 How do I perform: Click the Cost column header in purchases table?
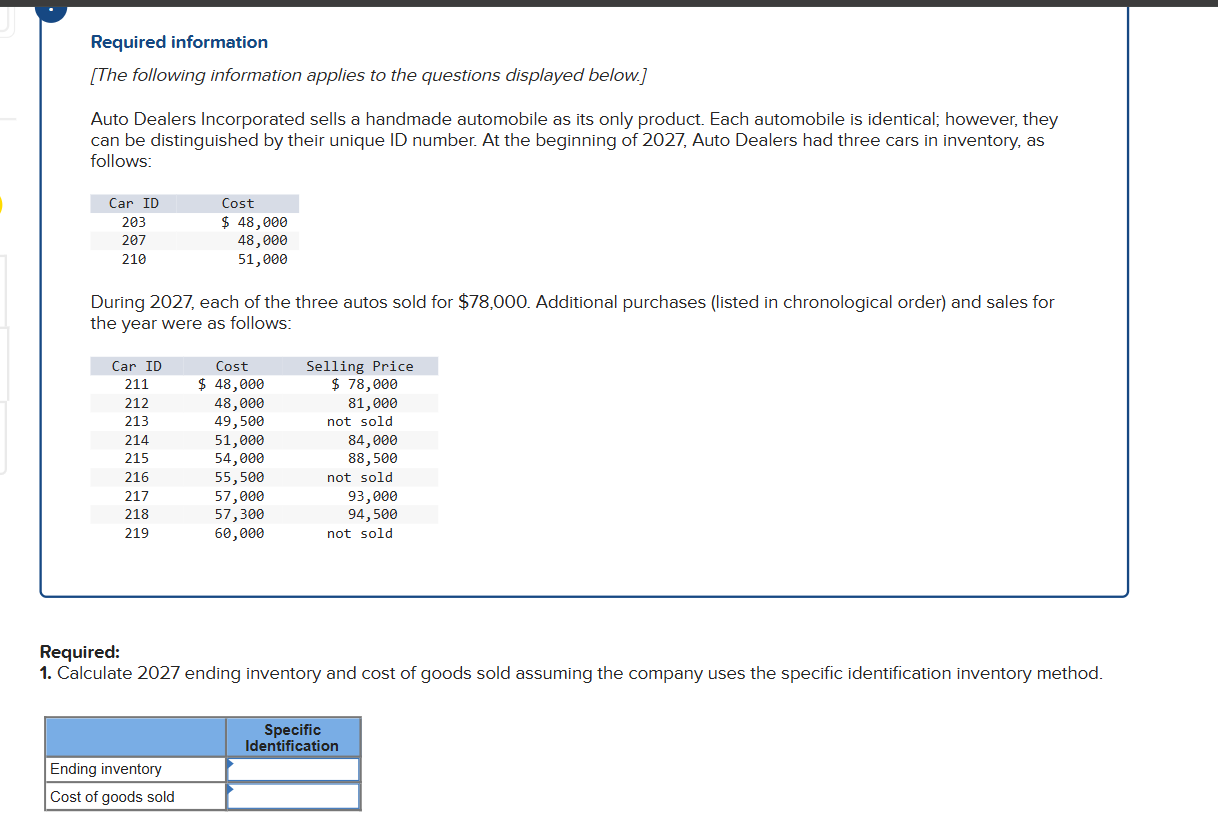231,365
